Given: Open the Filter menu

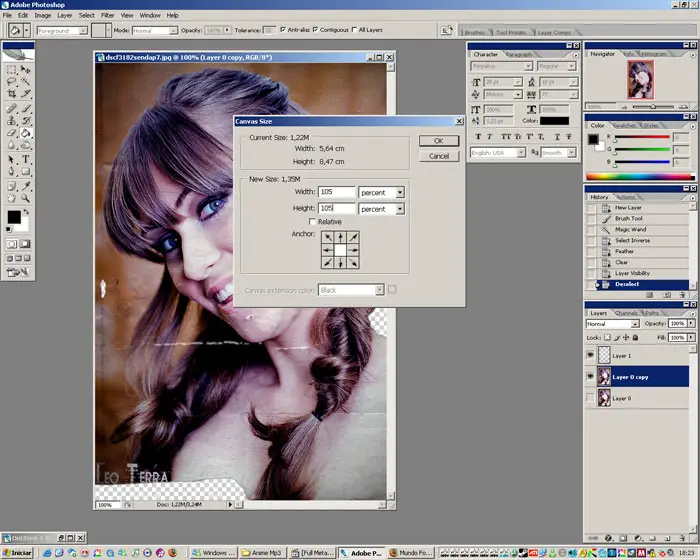Looking at the screenshot, I should tap(107, 15).
